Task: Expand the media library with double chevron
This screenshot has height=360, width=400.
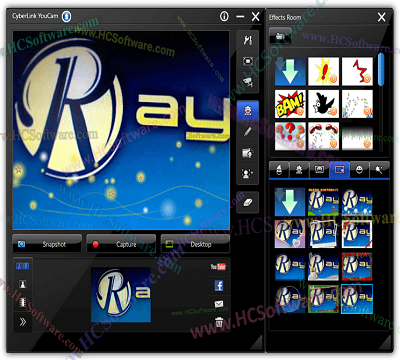Action: pyautogui.click(x=23, y=322)
